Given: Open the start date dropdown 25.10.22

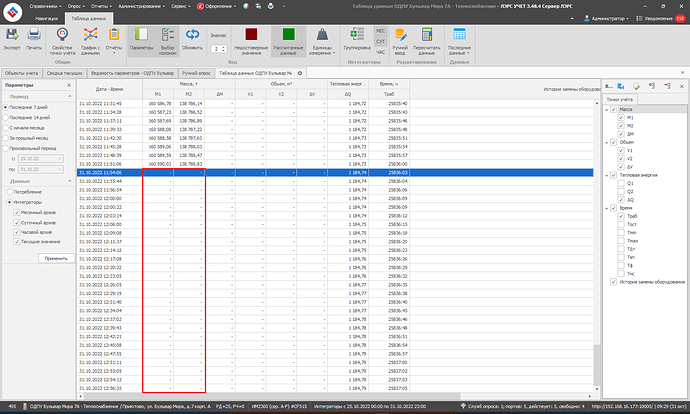Looking at the screenshot, I should click(60, 158).
